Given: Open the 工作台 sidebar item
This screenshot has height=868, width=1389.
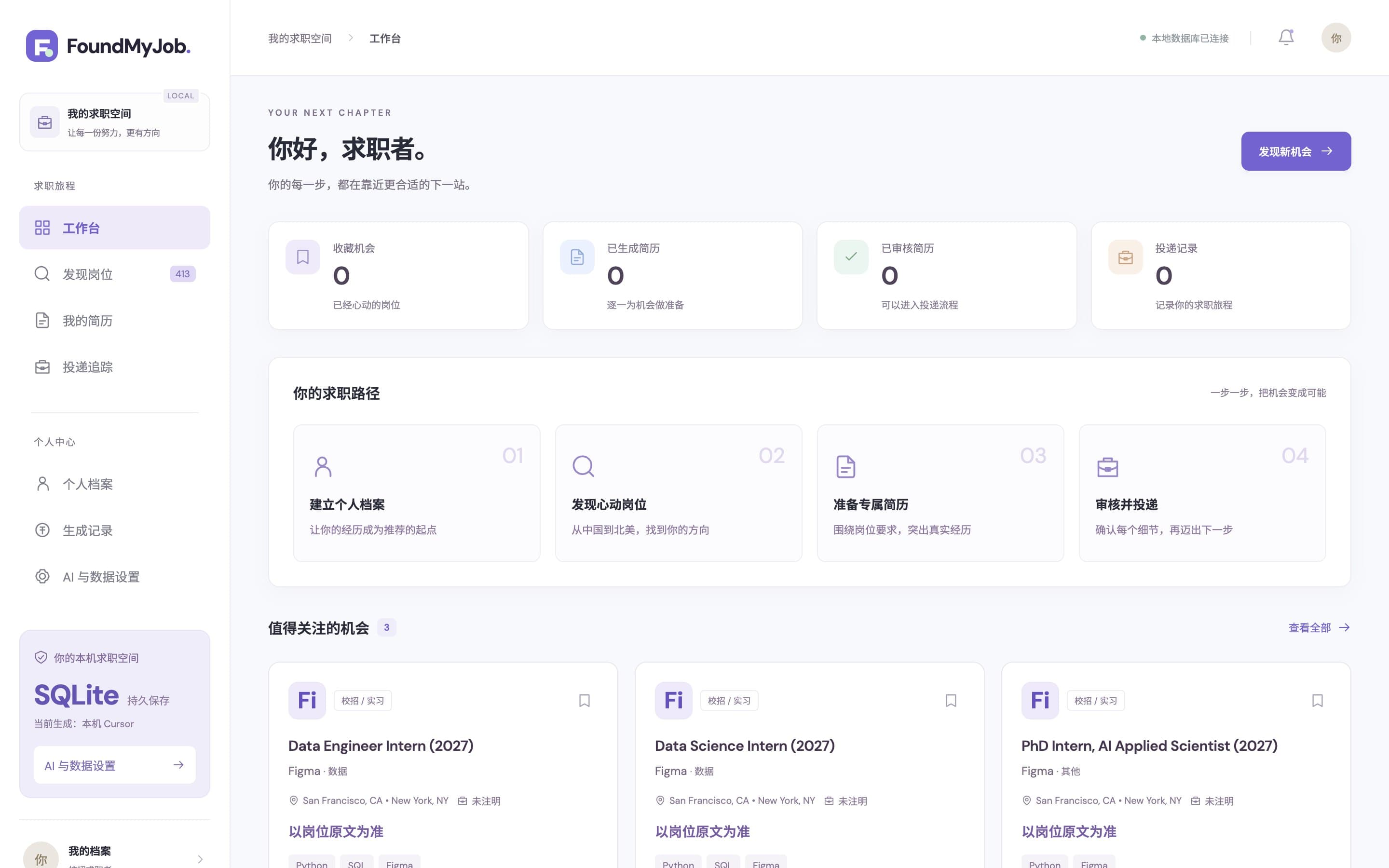Looking at the screenshot, I should click(x=115, y=228).
